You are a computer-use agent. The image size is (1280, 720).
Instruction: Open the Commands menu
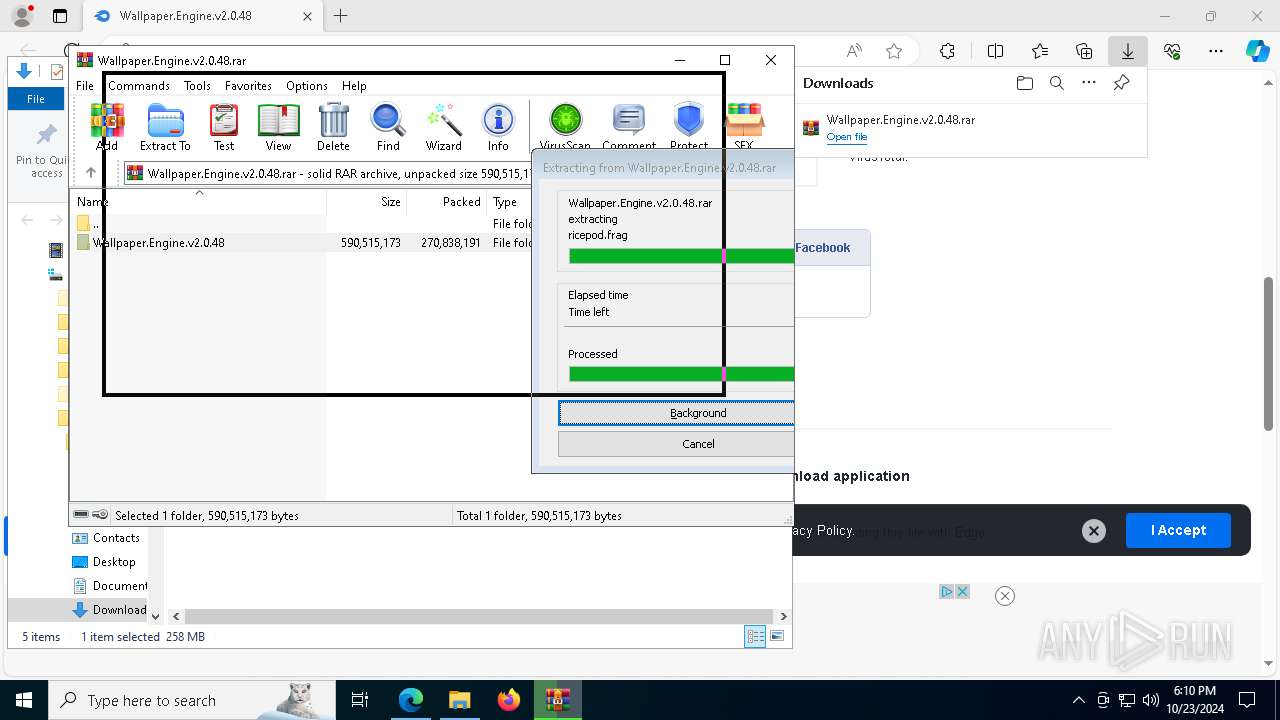(139, 86)
